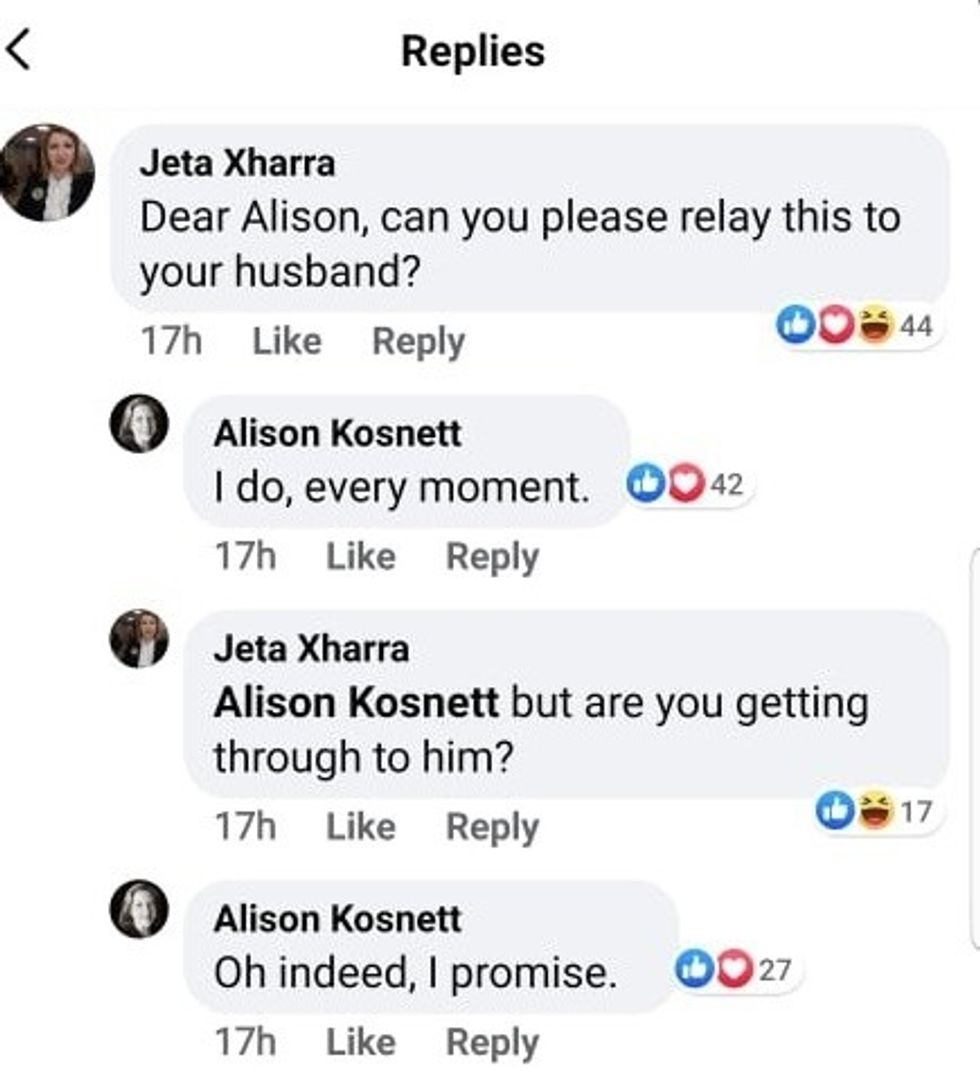Open Alison Kosnett's first reply avatar
The height and width of the screenshot is (1075, 980).
click(139, 424)
